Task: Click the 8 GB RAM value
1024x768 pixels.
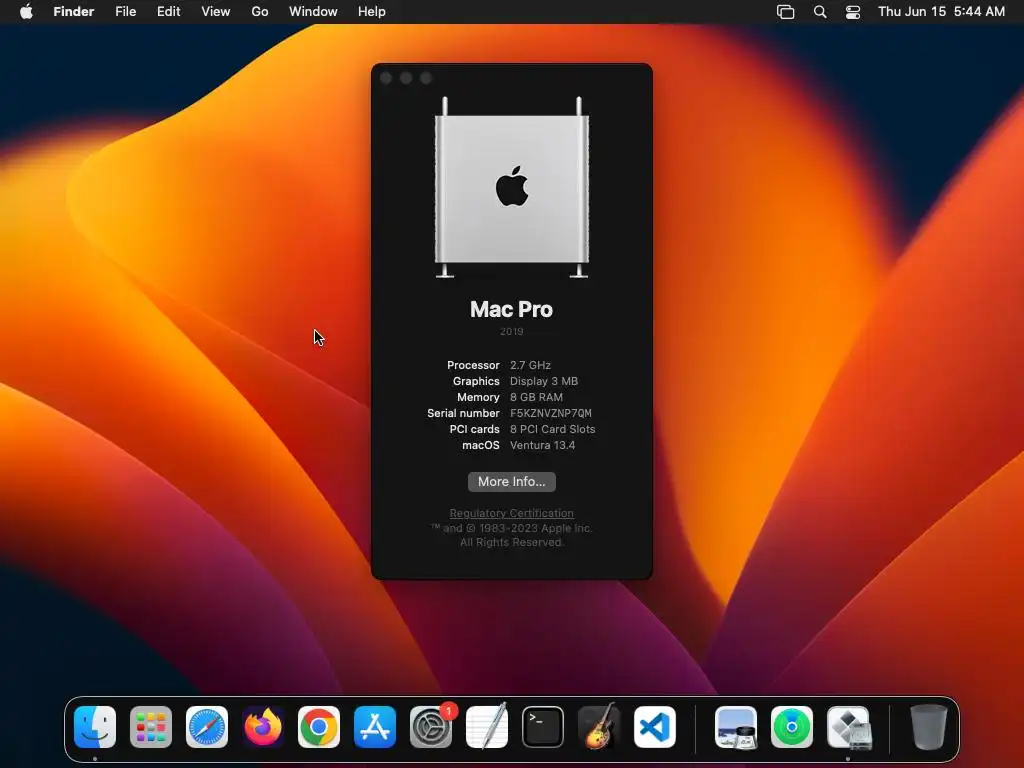Action: (x=536, y=397)
